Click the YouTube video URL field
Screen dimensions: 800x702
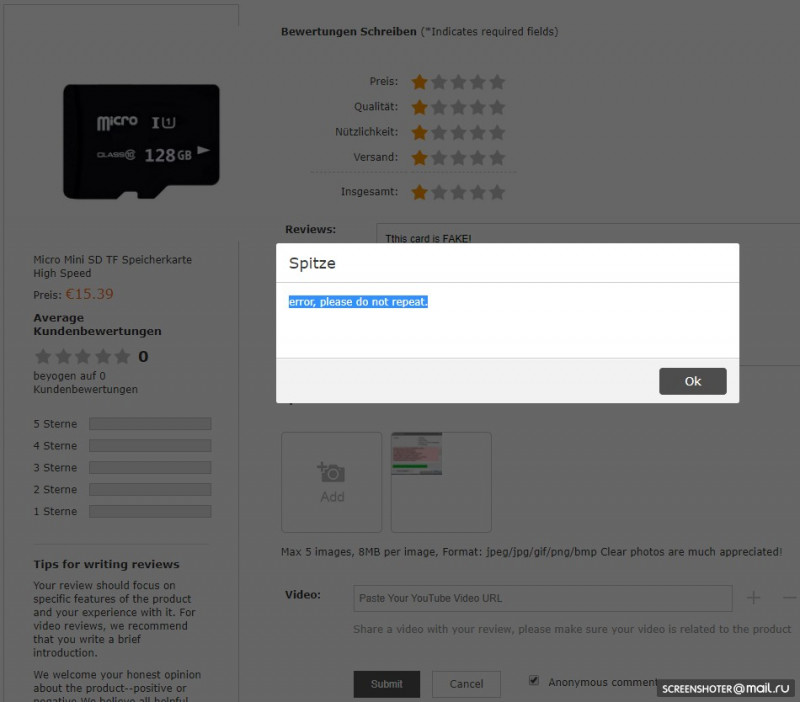[542, 598]
